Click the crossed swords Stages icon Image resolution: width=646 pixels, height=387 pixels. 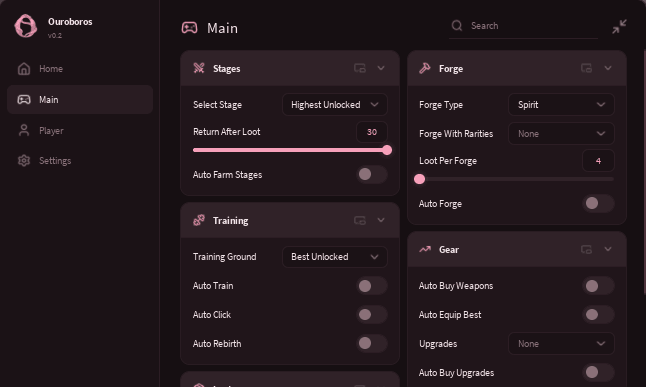coord(199,68)
